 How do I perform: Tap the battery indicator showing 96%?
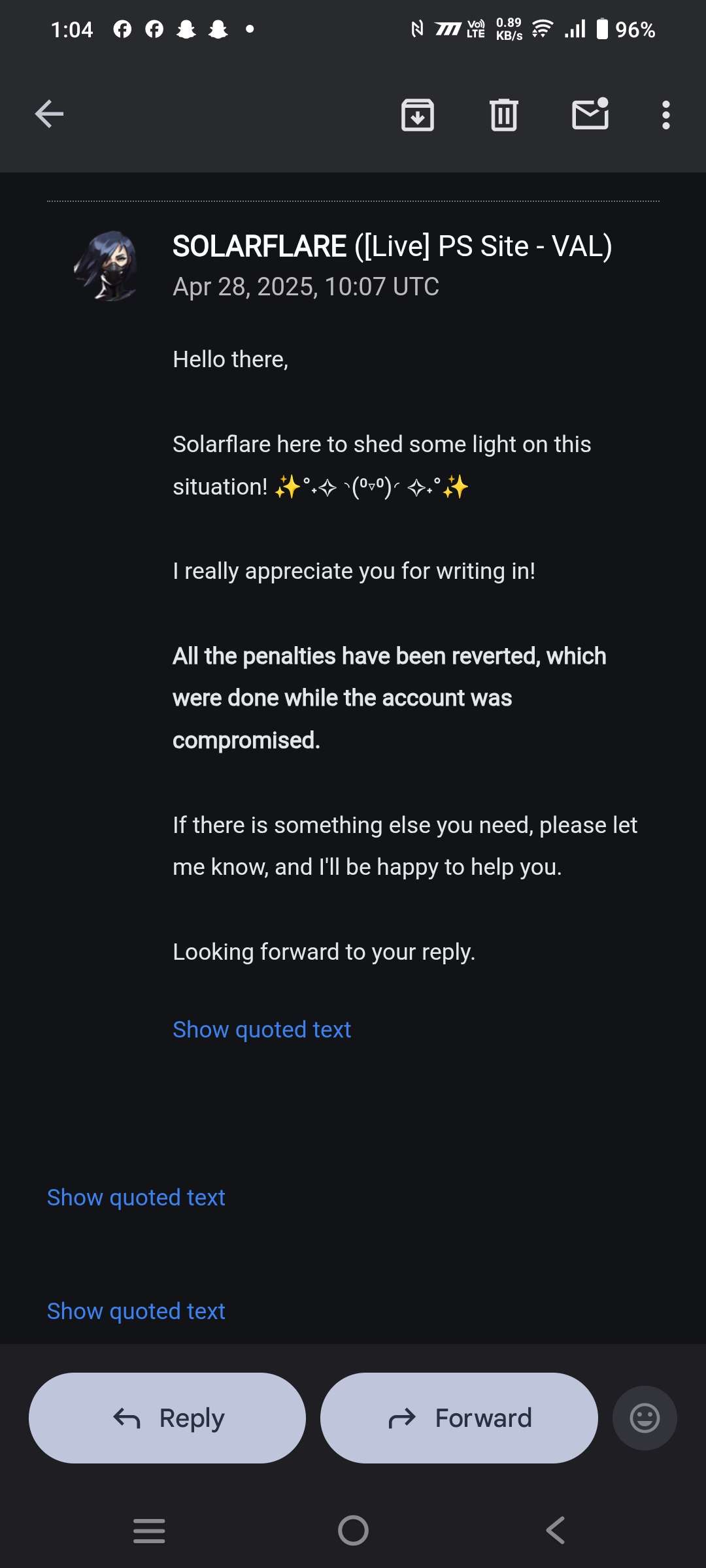pyautogui.click(x=626, y=29)
